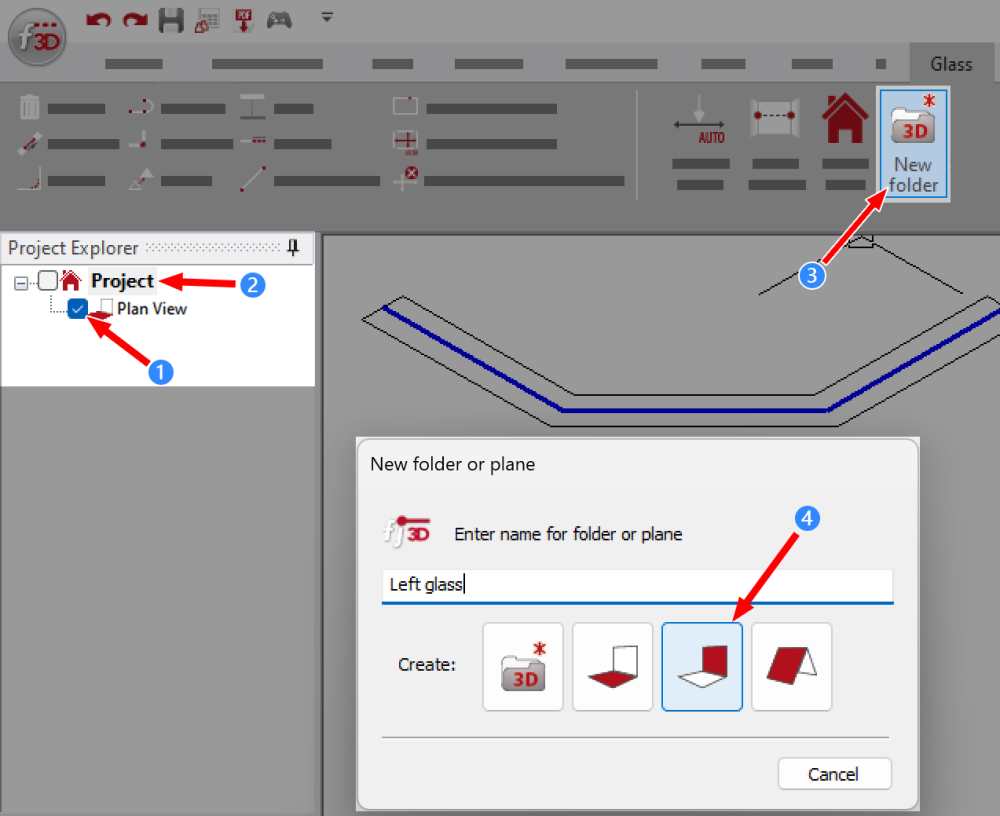The image size is (1000, 816).
Task: Choose the vertical plane option in the dialog
Action: (702, 667)
